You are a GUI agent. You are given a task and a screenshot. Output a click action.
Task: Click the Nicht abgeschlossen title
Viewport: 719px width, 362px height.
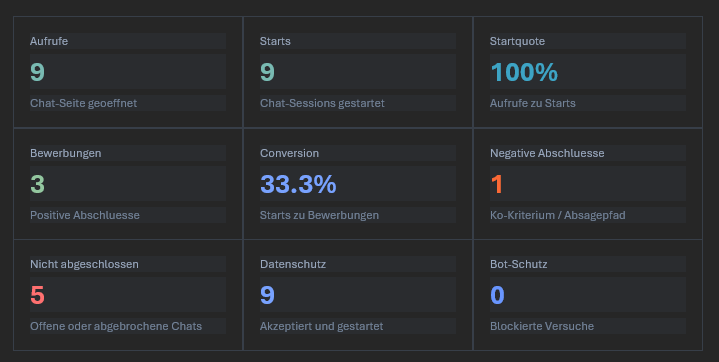point(84,264)
